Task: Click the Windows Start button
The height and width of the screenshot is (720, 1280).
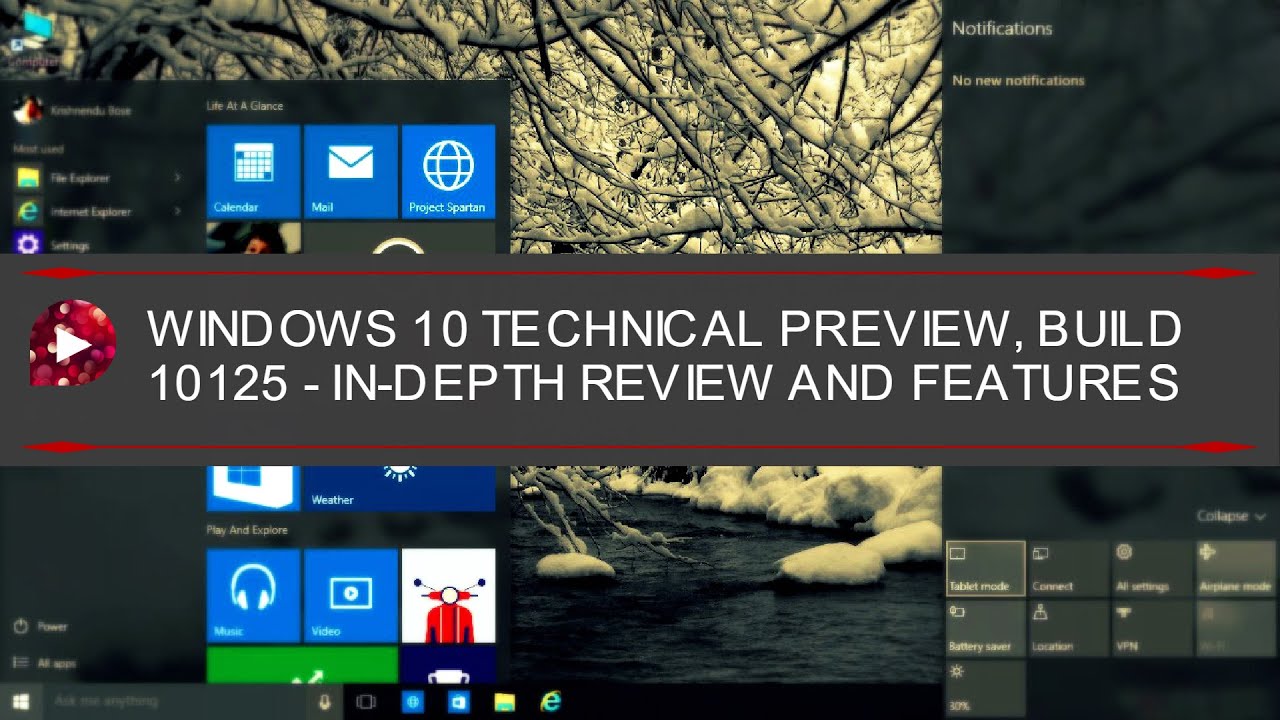Action: click(20, 701)
